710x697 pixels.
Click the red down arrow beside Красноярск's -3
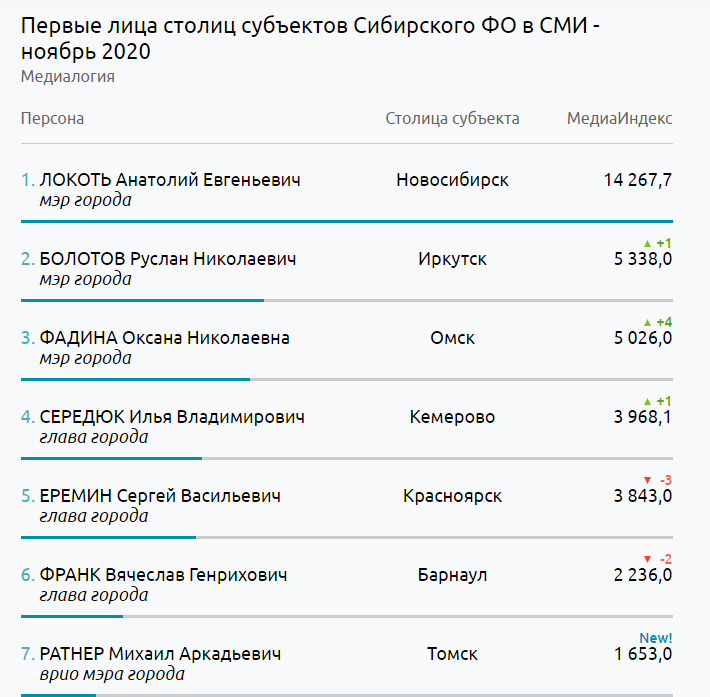click(647, 480)
